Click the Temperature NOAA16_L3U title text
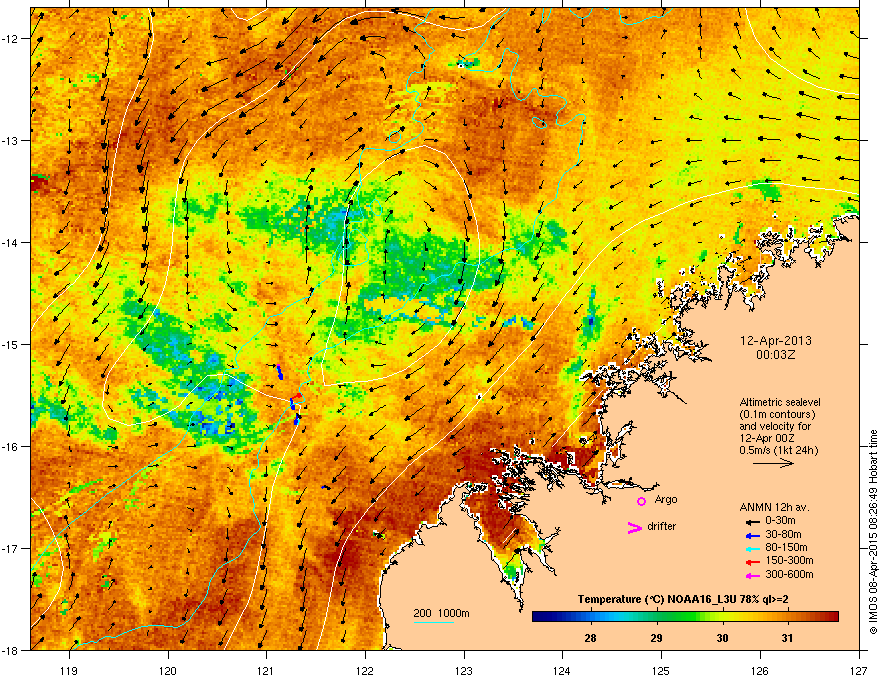The width and height of the screenshot is (880, 680). (683, 599)
